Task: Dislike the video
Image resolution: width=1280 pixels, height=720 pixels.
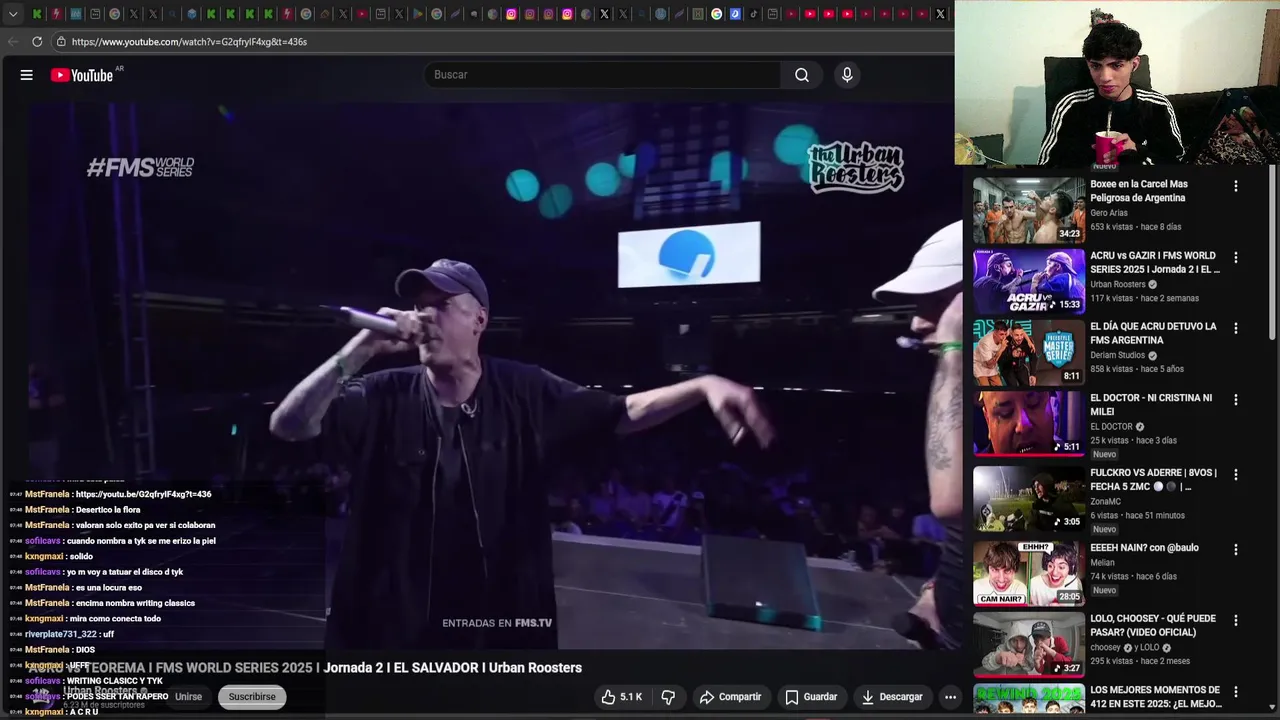Action: [668, 697]
